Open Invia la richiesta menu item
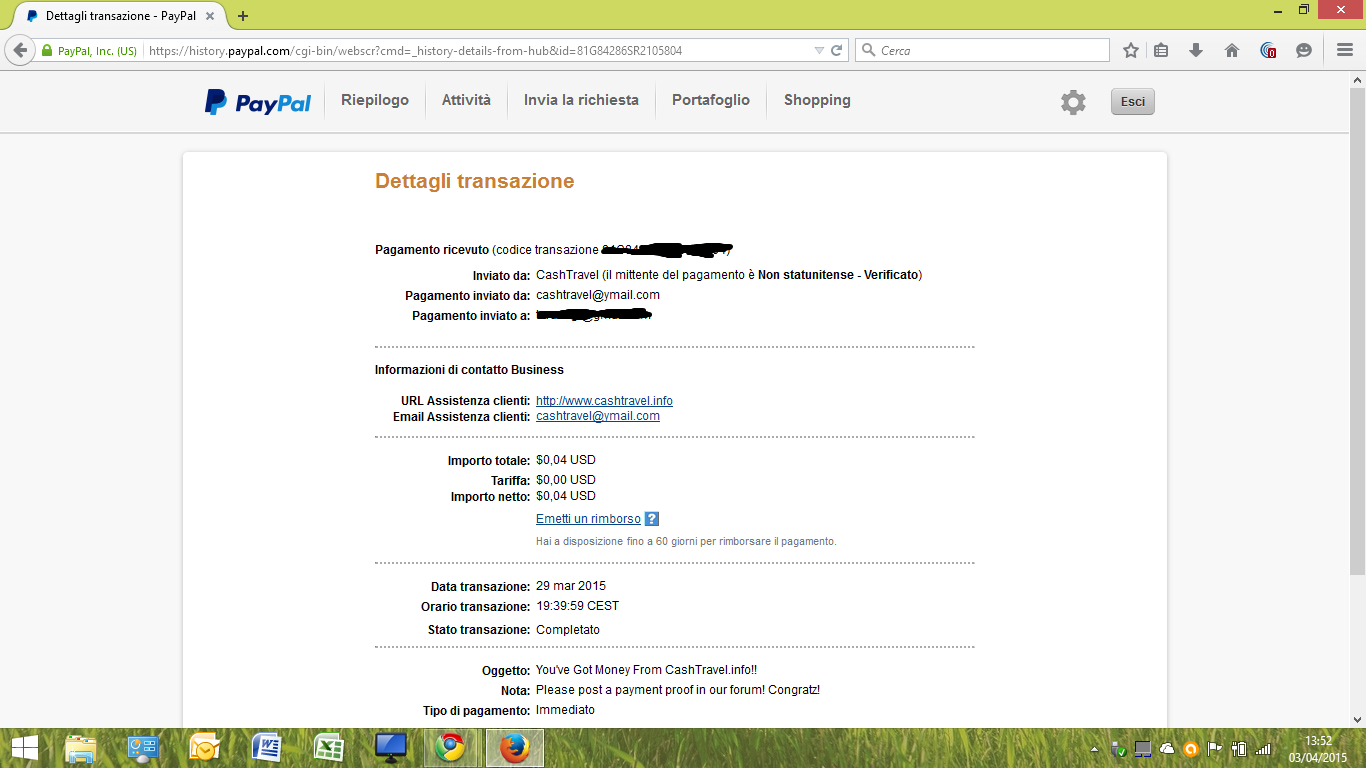Image resolution: width=1366 pixels, height=768 pixels. [581, 100]
